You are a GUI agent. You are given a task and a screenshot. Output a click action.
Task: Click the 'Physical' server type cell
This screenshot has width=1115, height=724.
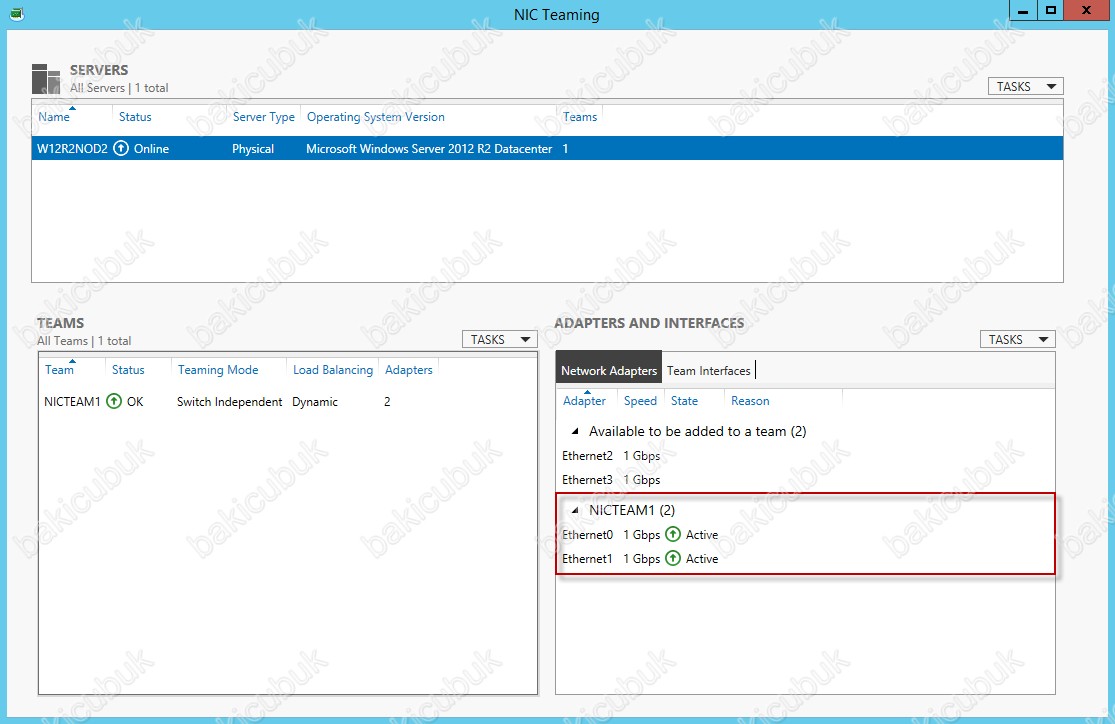[252, 149]
